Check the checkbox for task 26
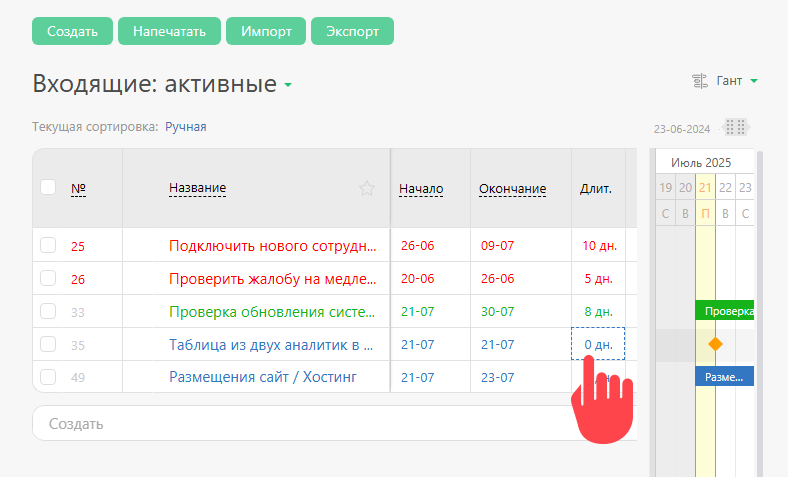Viewport: 788px width, 477px height. 48,278
